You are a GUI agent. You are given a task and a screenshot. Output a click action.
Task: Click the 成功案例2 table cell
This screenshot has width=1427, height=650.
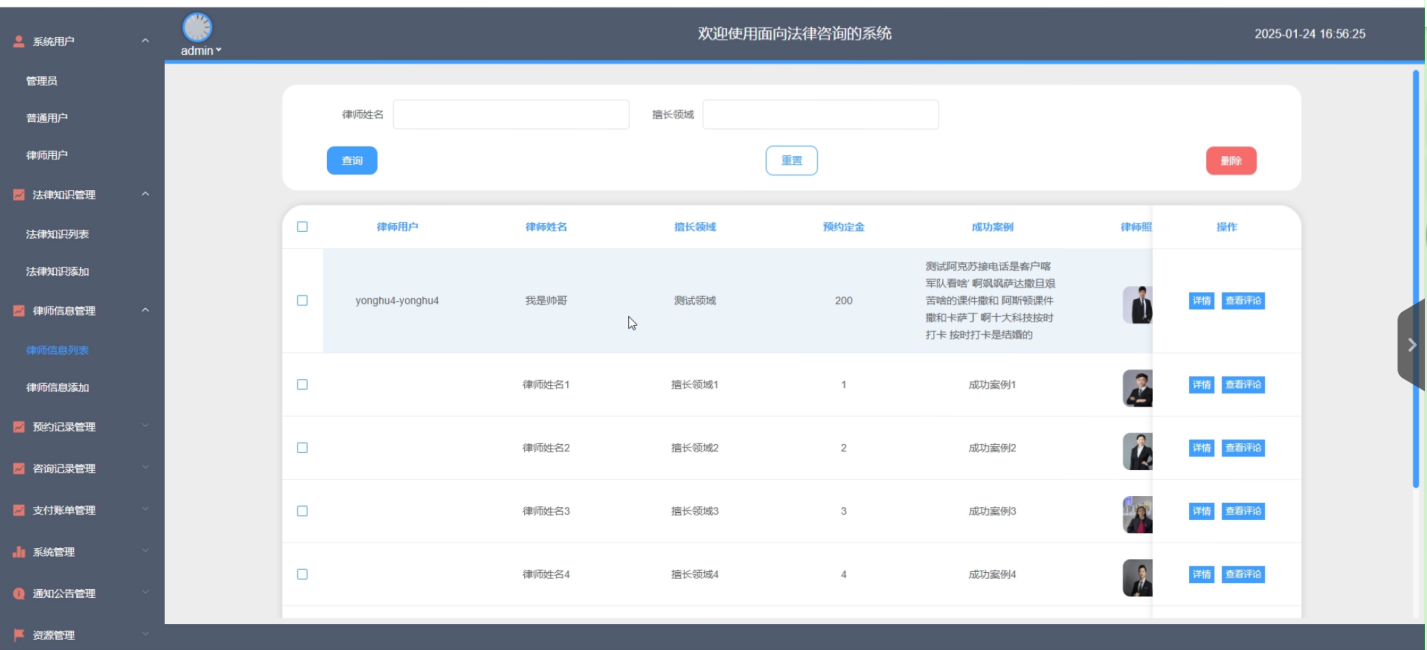(992, 448)
